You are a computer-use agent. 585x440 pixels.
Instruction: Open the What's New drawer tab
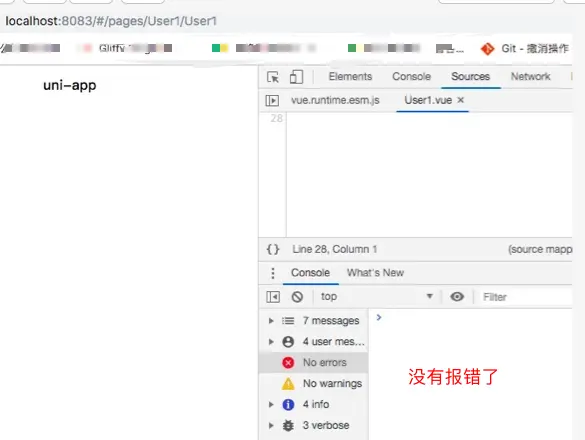click(375, 273)
